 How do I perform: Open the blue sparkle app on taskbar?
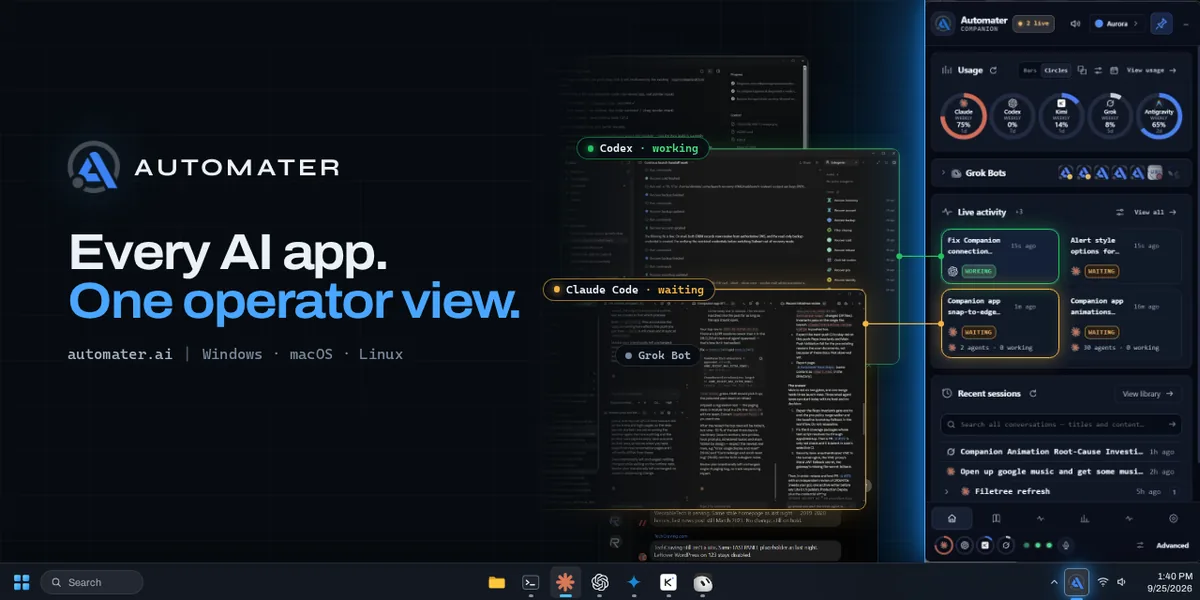click(634, 582)
